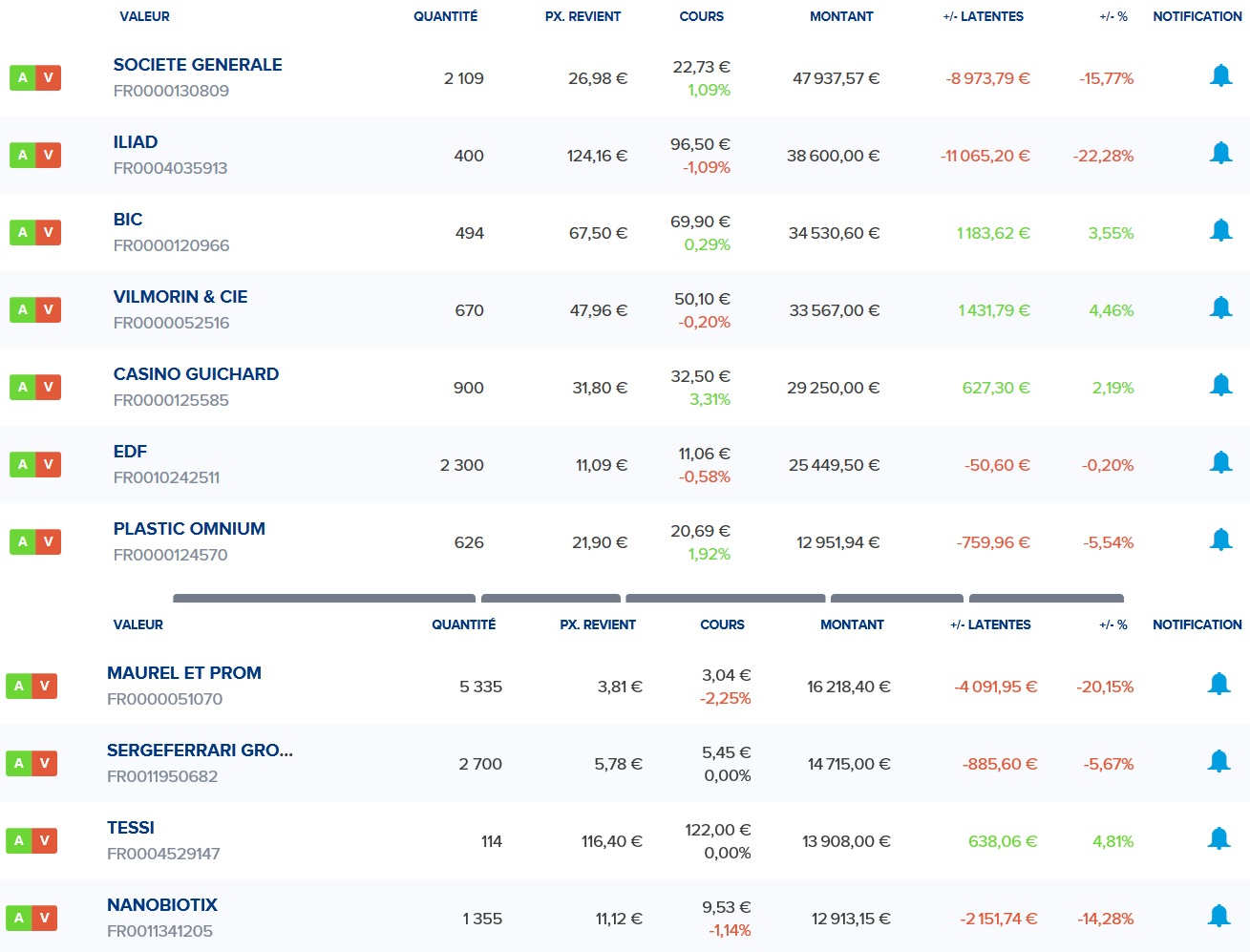Click MAUREL ET PROM cost price 3,81 €
Screen dimensions: 1250x952
tap(620, 687)
